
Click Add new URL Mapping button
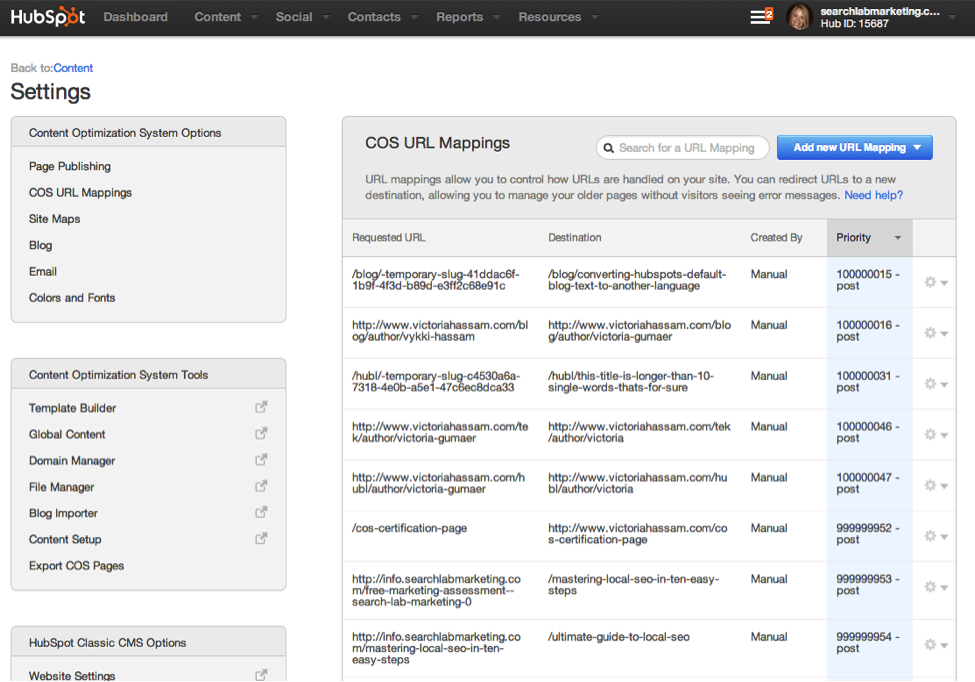pyautogui.click(x=854, y=147)
